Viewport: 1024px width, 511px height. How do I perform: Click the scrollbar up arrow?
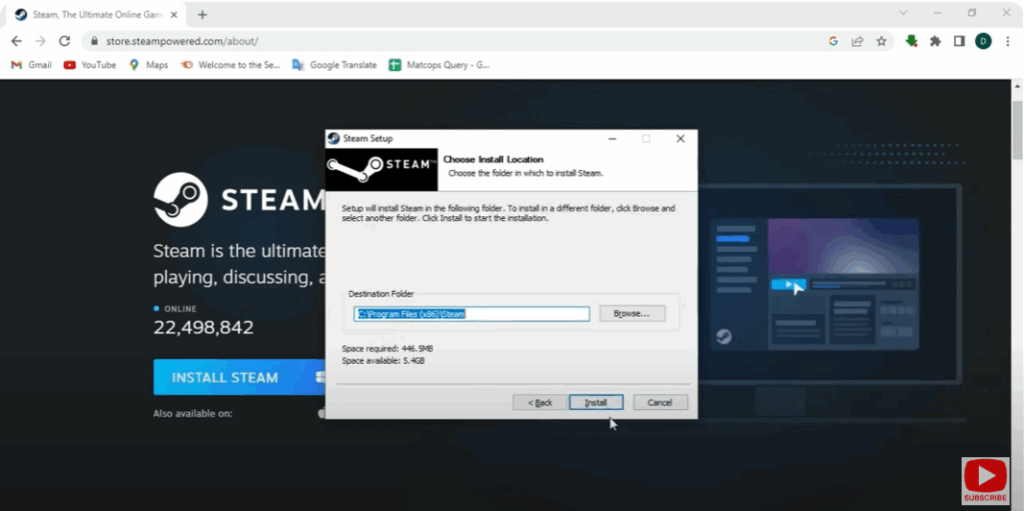pyautogui.click(x=1017, y=86)
